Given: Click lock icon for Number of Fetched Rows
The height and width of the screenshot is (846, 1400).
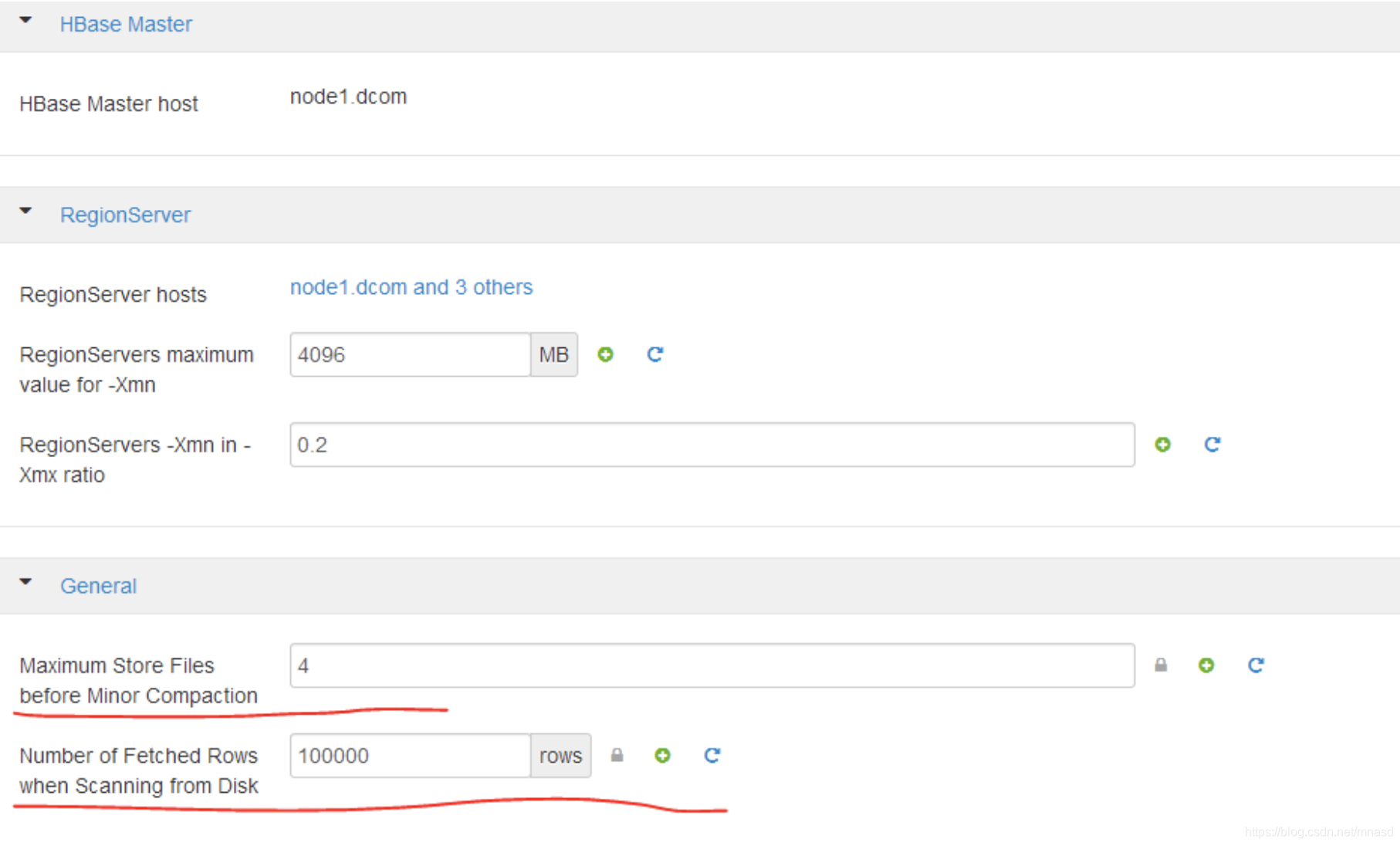Looking at the screenshot, I should [x=617, y=755].
